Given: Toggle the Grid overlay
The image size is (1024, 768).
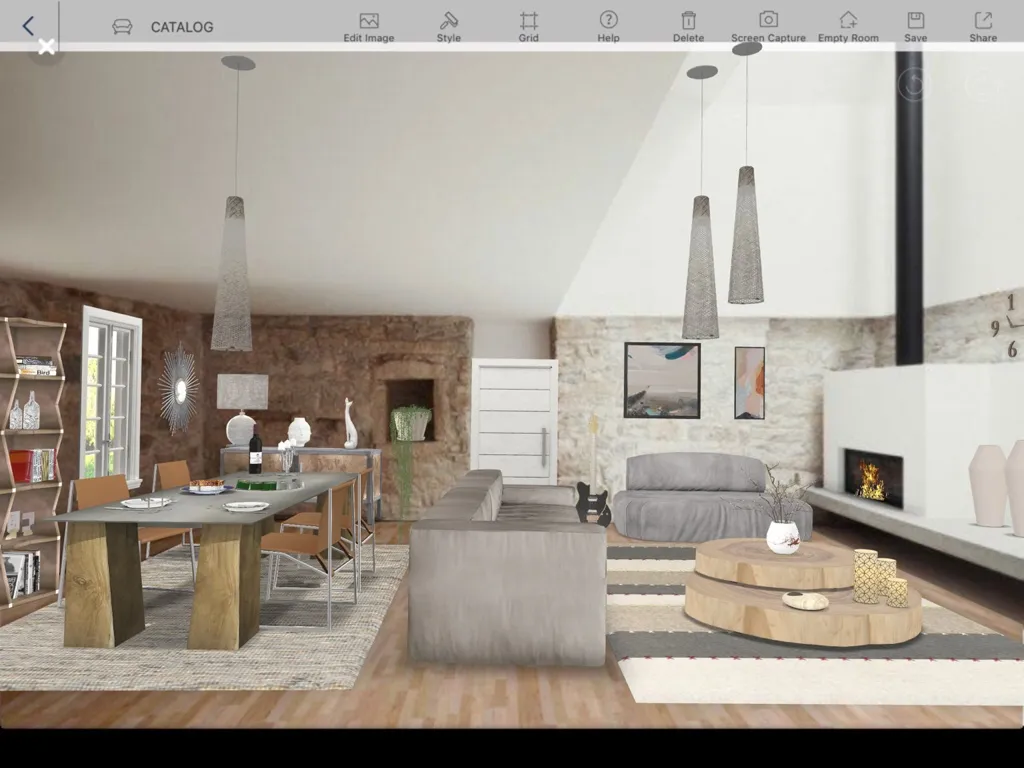Looking at the screenshot, I should [x=528, y=27].
